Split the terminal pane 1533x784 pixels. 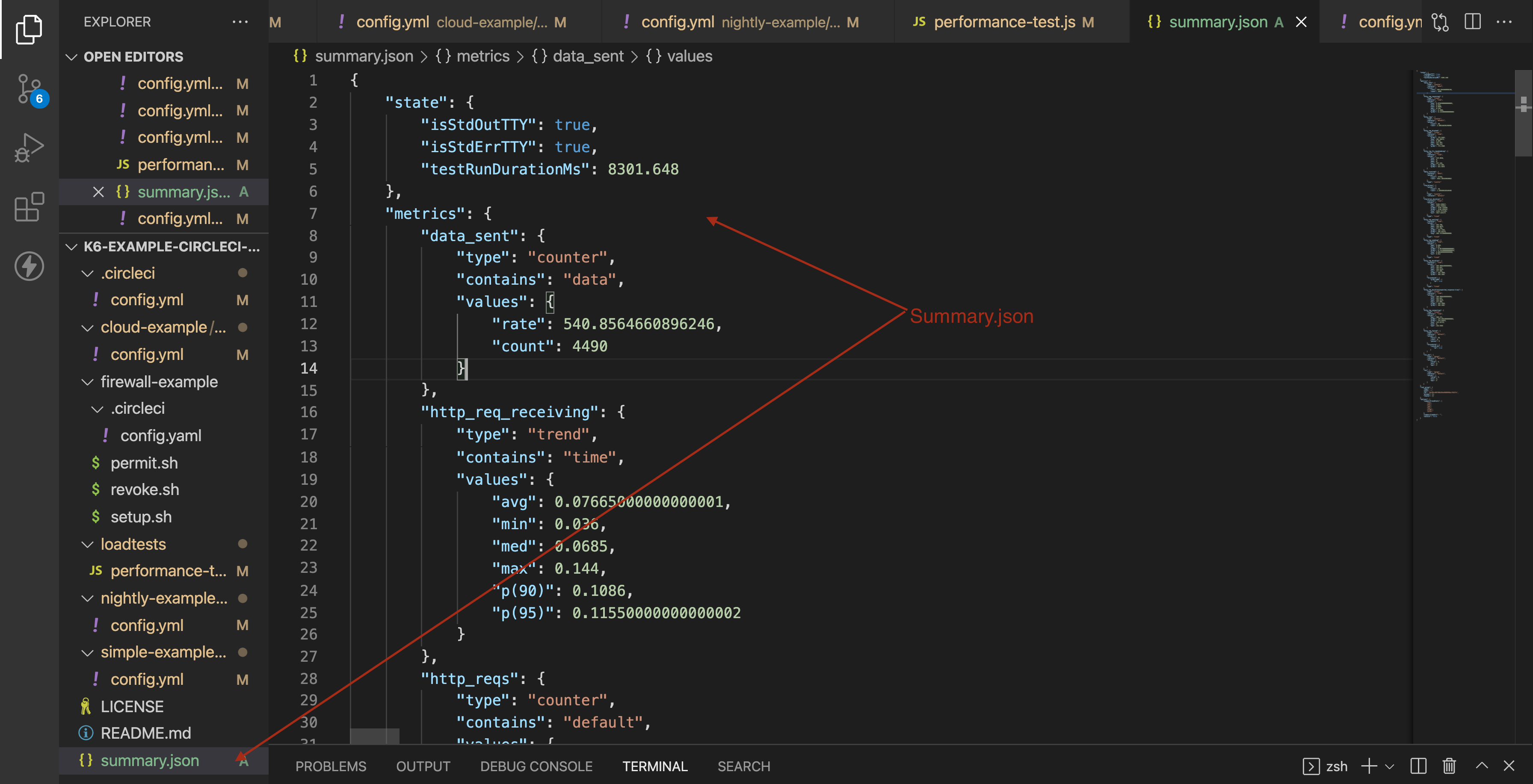tap(1418, 766)
